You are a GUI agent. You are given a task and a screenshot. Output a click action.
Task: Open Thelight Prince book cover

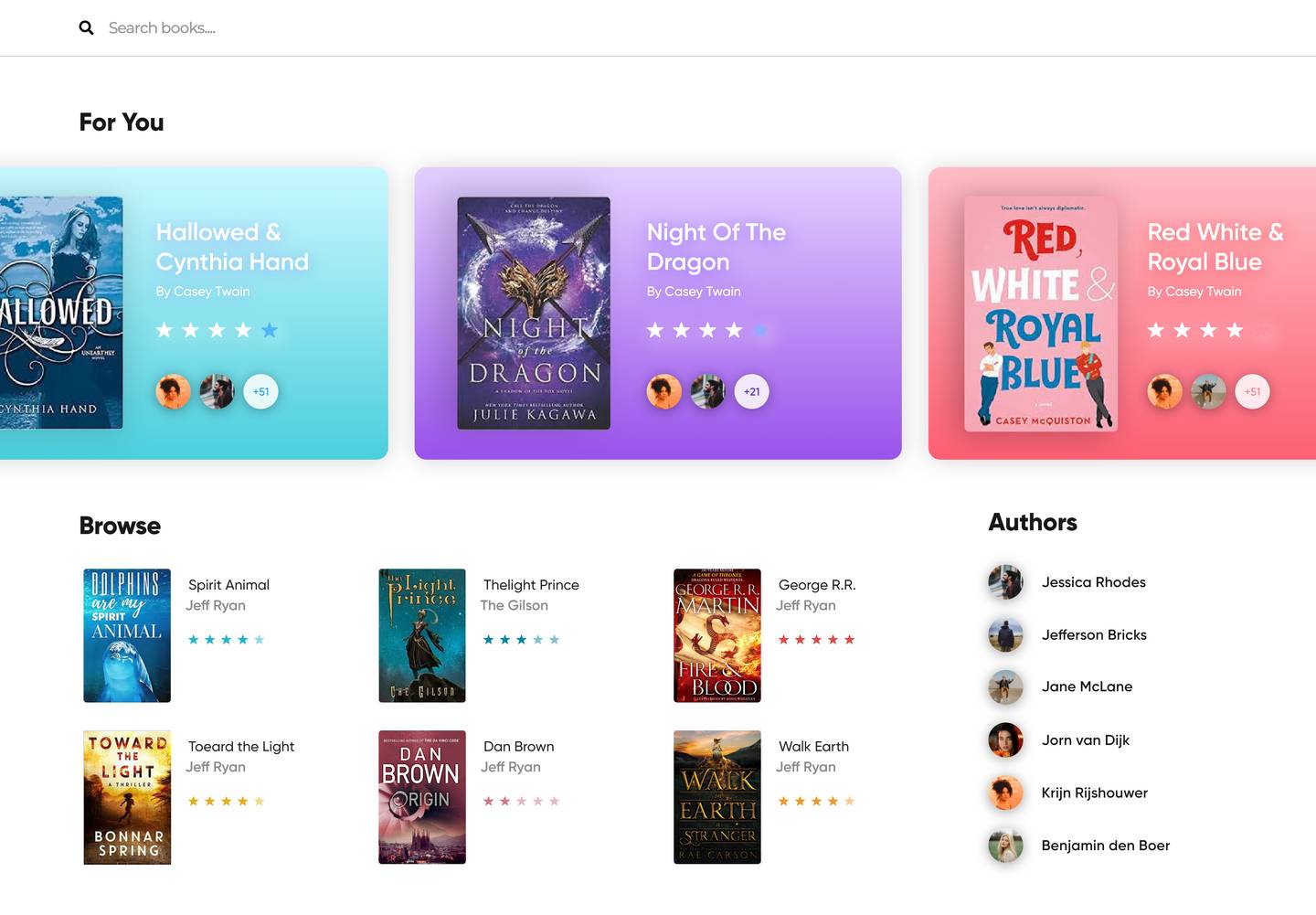[422, 635]
